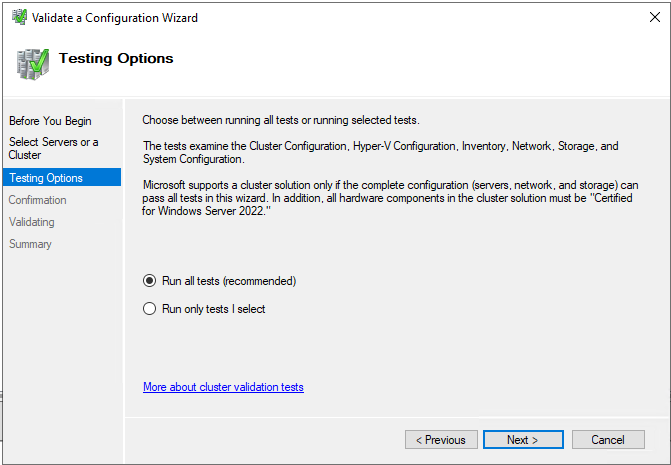This screenshot has height=465, width=671.
Task: Jump to the Confirmation step in sidebar
Action: [37, 200]
